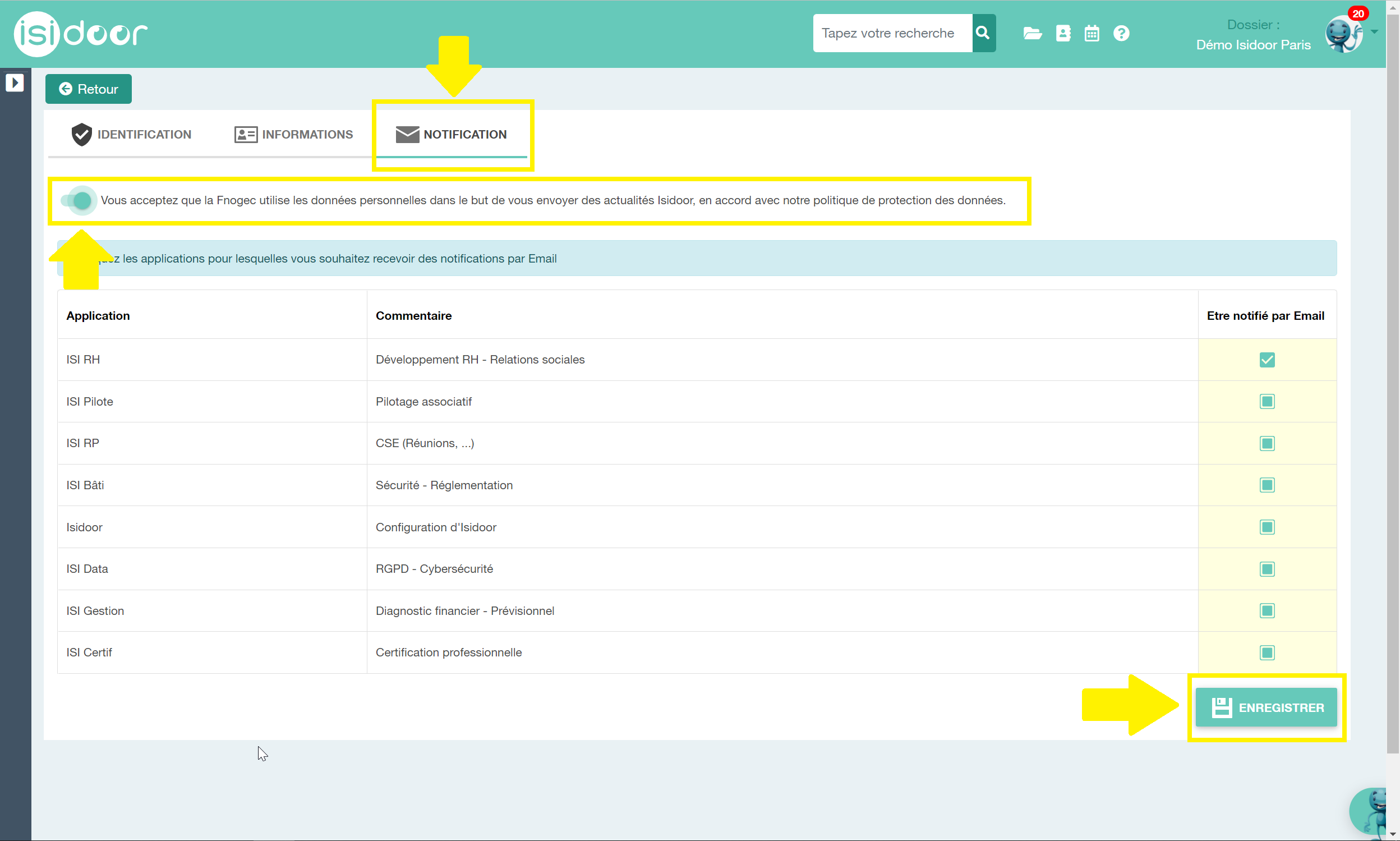This screenshot has width=1400, height=841.
Task: Click the 'ISI Bâti' application cell
Action: [x=212, y=485]
